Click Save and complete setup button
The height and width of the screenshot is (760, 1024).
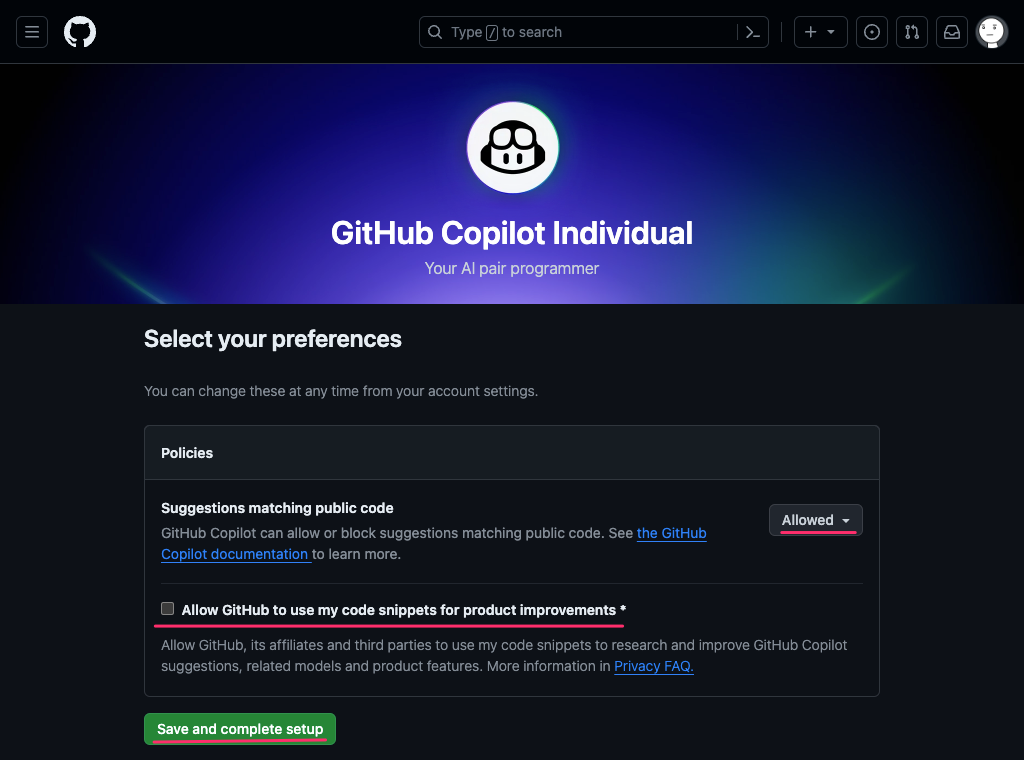tap(240, 729)
